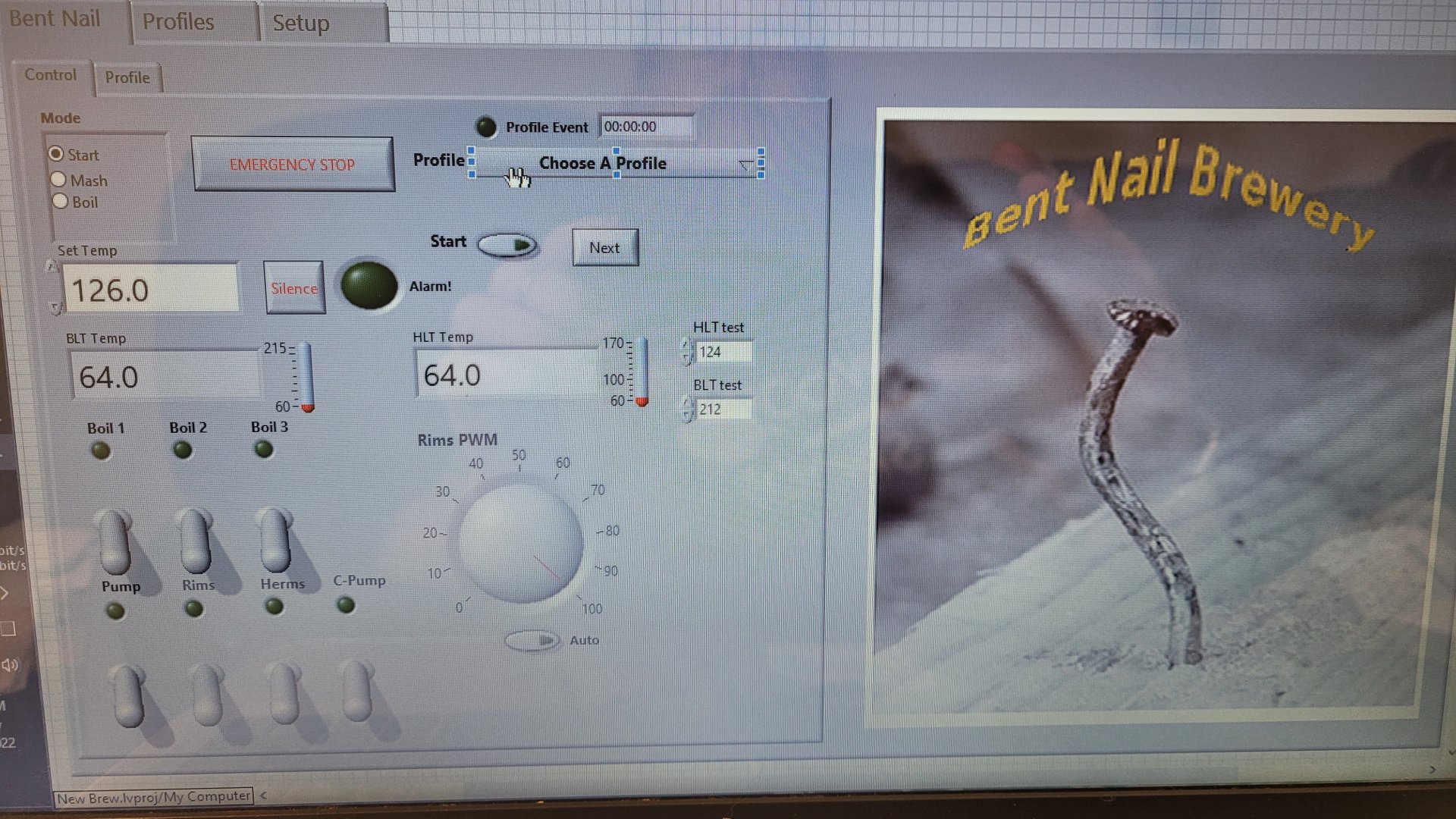Click the Boil 3 indicator light

tap(263, 450)
